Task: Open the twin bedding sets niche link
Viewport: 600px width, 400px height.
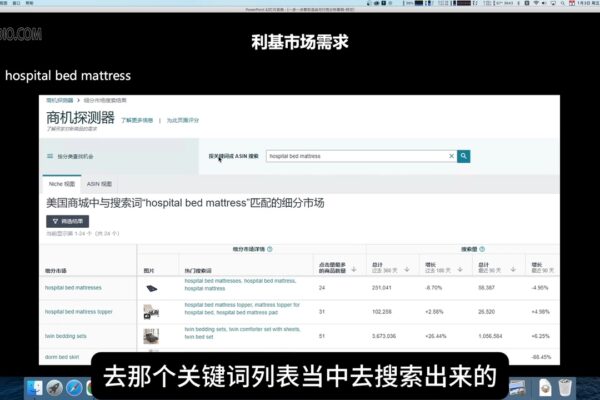Action: pyautogui.click(x=66, y=336)
